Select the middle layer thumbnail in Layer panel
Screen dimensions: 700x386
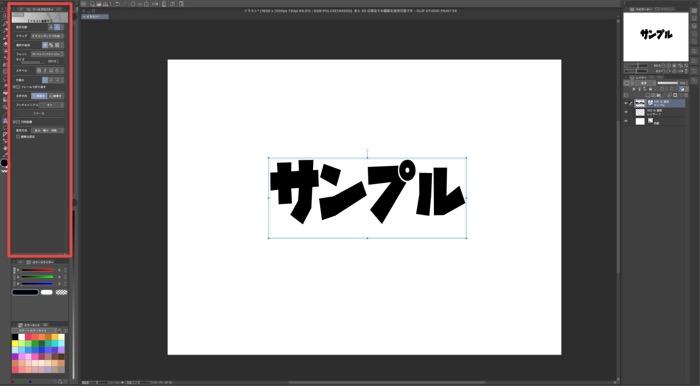tap(640, 112)
